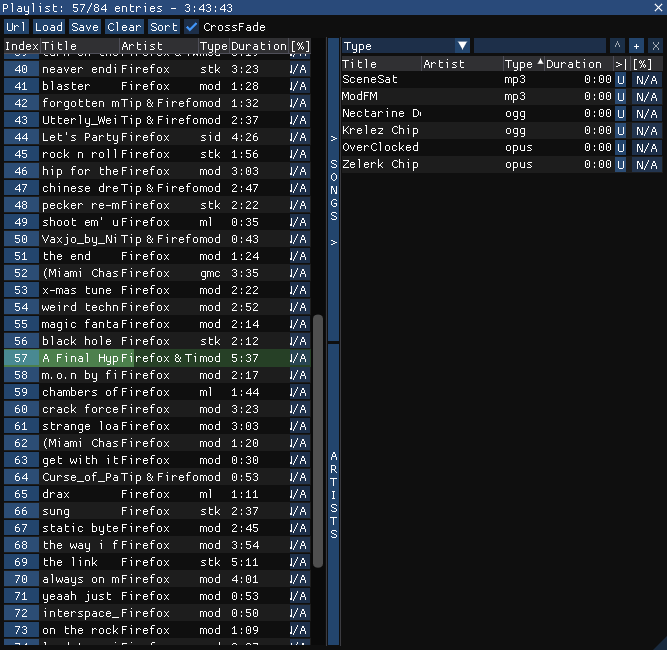This screenshot has width=667, height=650.
Task: Sort playlist by Title column header
Action: tap(79, 46)
